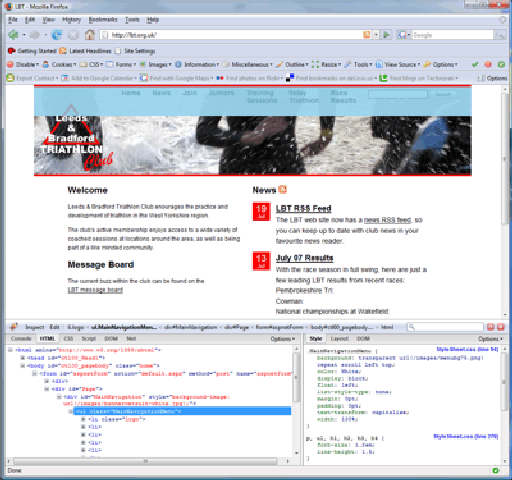Viewport: 512px width, 480px height.
Task: Reload the page with the Refresh icon
Action: [57, 35]
